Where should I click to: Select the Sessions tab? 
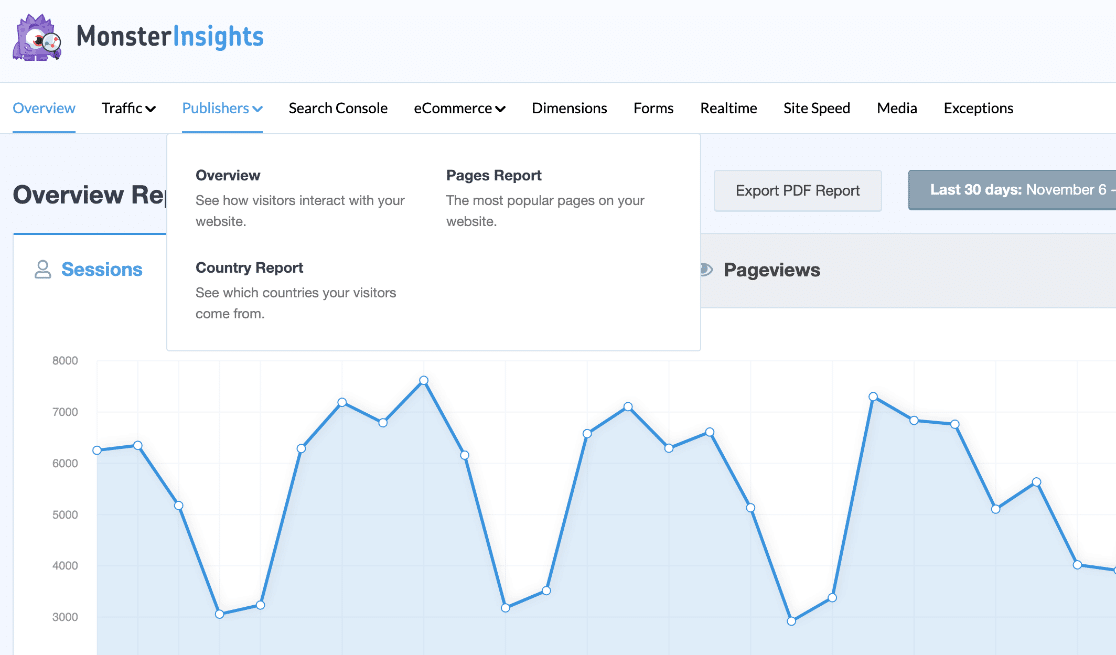101,269
